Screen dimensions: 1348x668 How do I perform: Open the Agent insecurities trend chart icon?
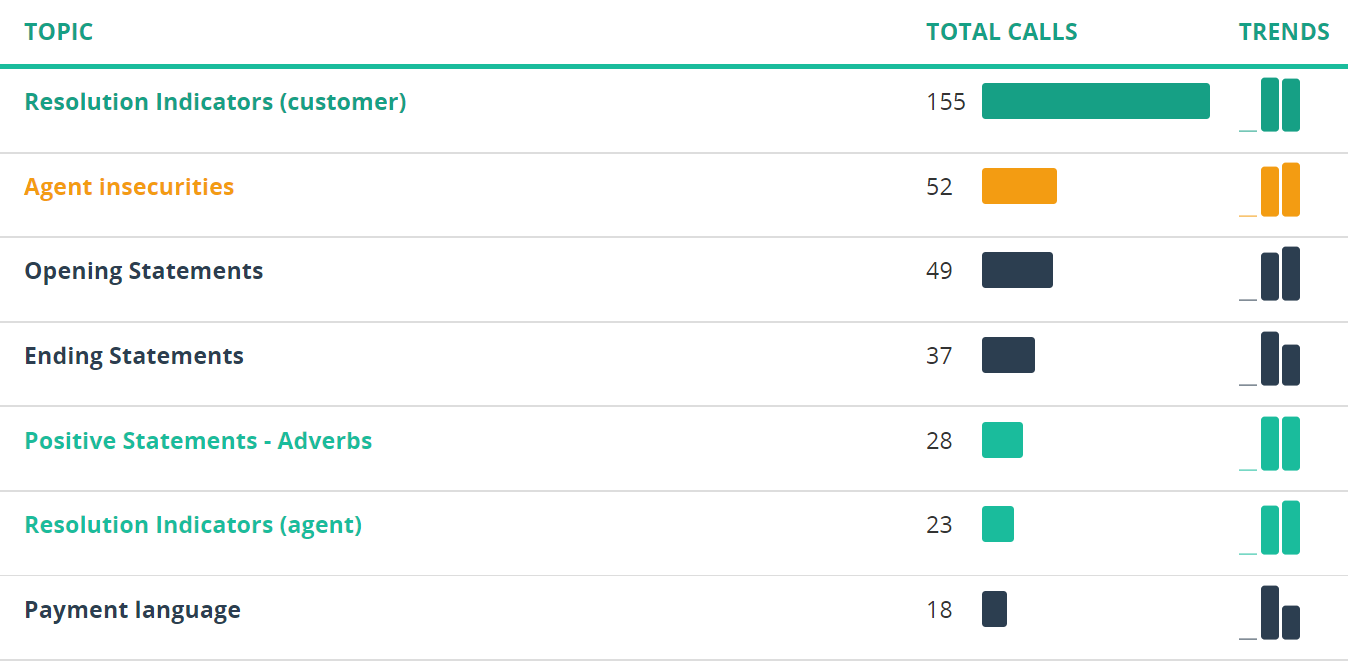point(1269,190)
